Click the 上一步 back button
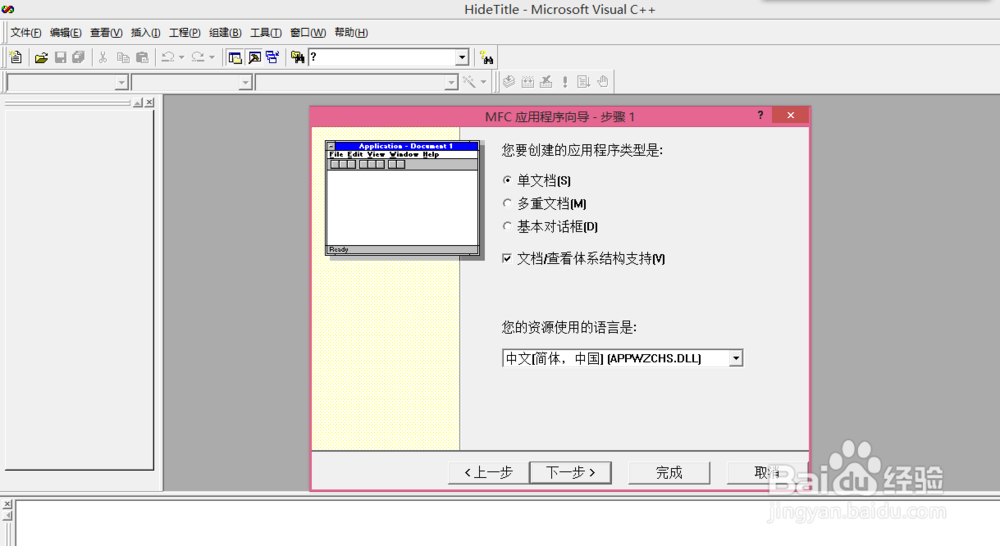This screenshot has height=546, width=1000. coord(489,473)
